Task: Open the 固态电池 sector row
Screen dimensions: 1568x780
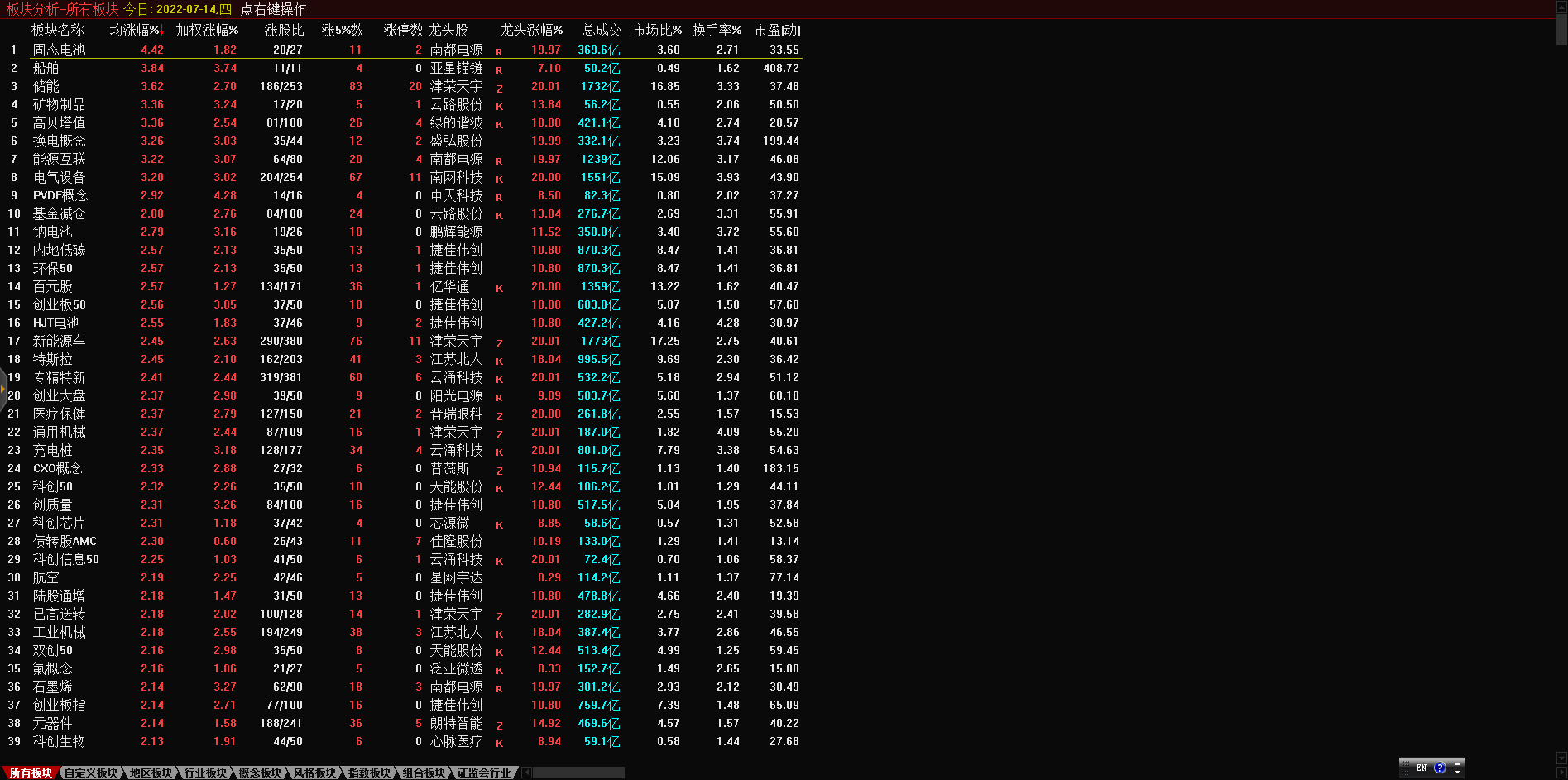Action: [x=59, y=50]
